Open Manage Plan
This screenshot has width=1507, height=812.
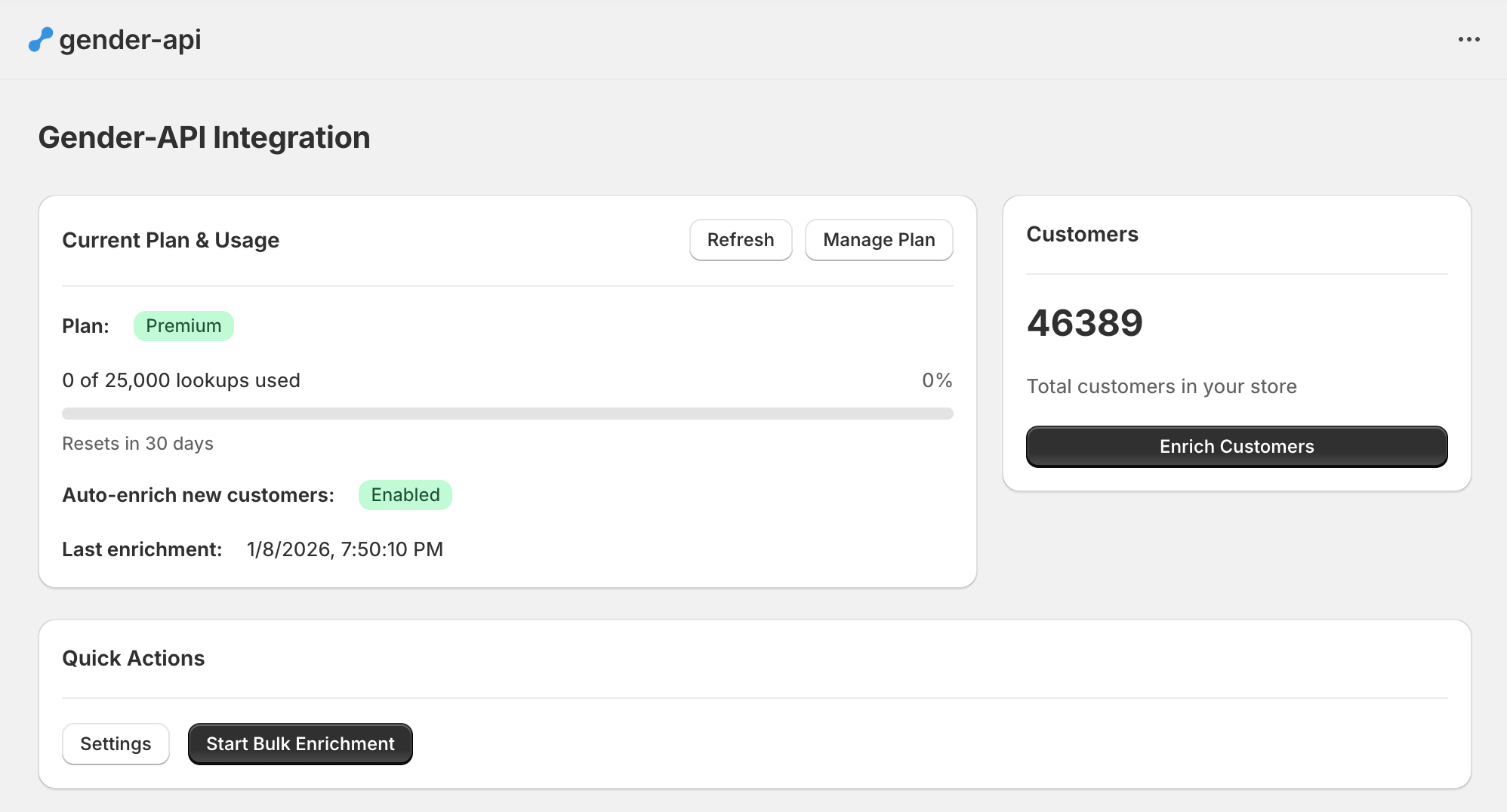point(878,240)
